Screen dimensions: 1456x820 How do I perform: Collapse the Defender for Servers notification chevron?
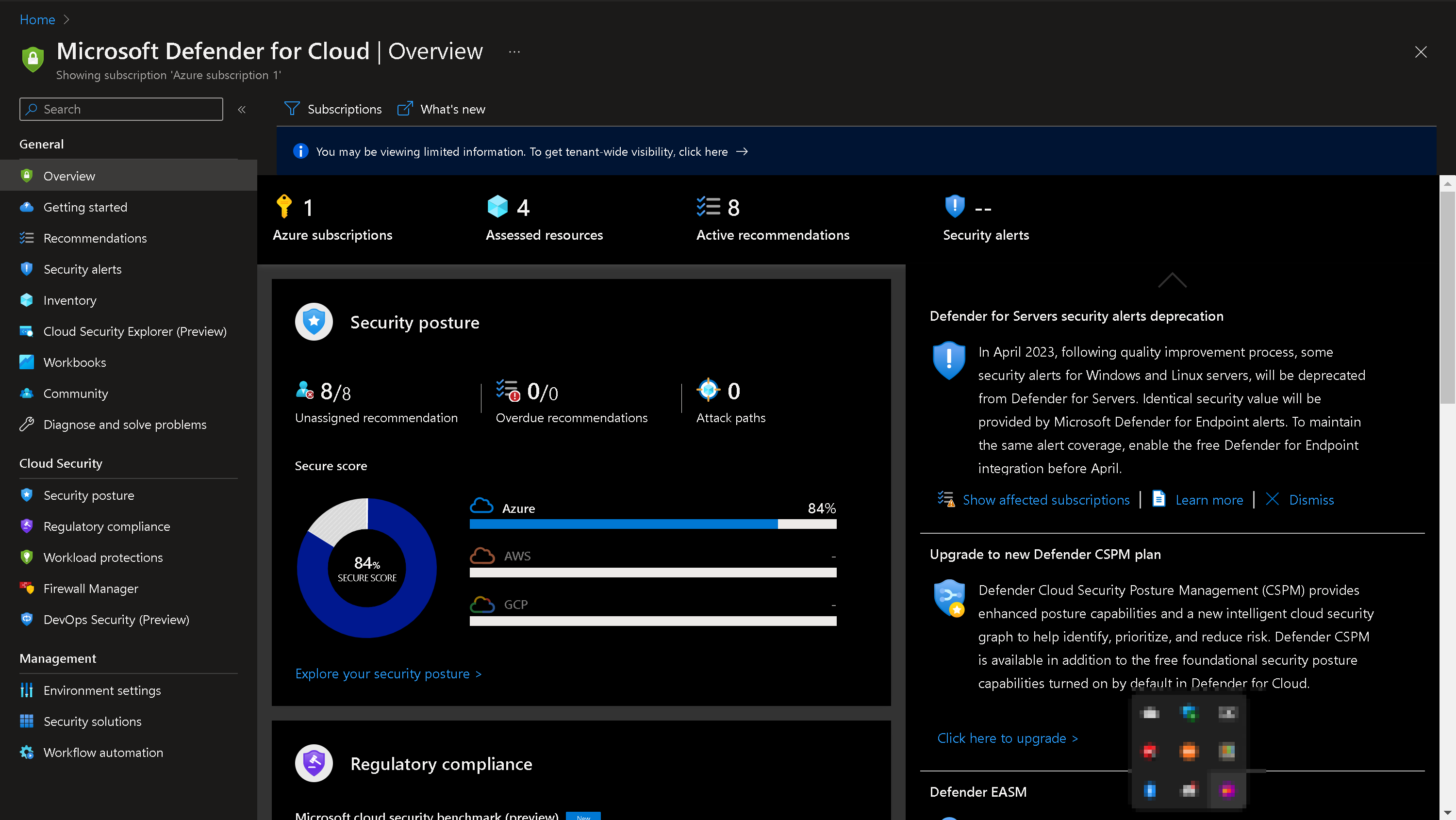coord(1172,281)
